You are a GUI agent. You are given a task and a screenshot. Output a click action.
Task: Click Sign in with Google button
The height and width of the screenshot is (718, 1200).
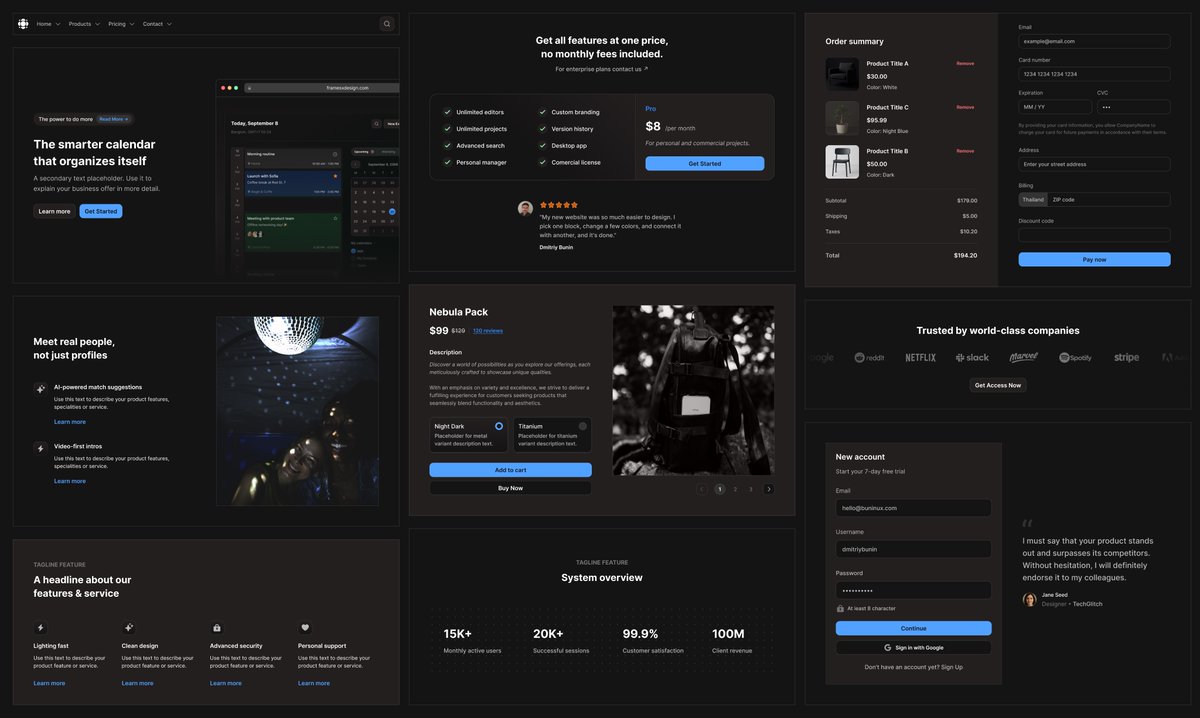pyautogui.click(x=913, y=648)
